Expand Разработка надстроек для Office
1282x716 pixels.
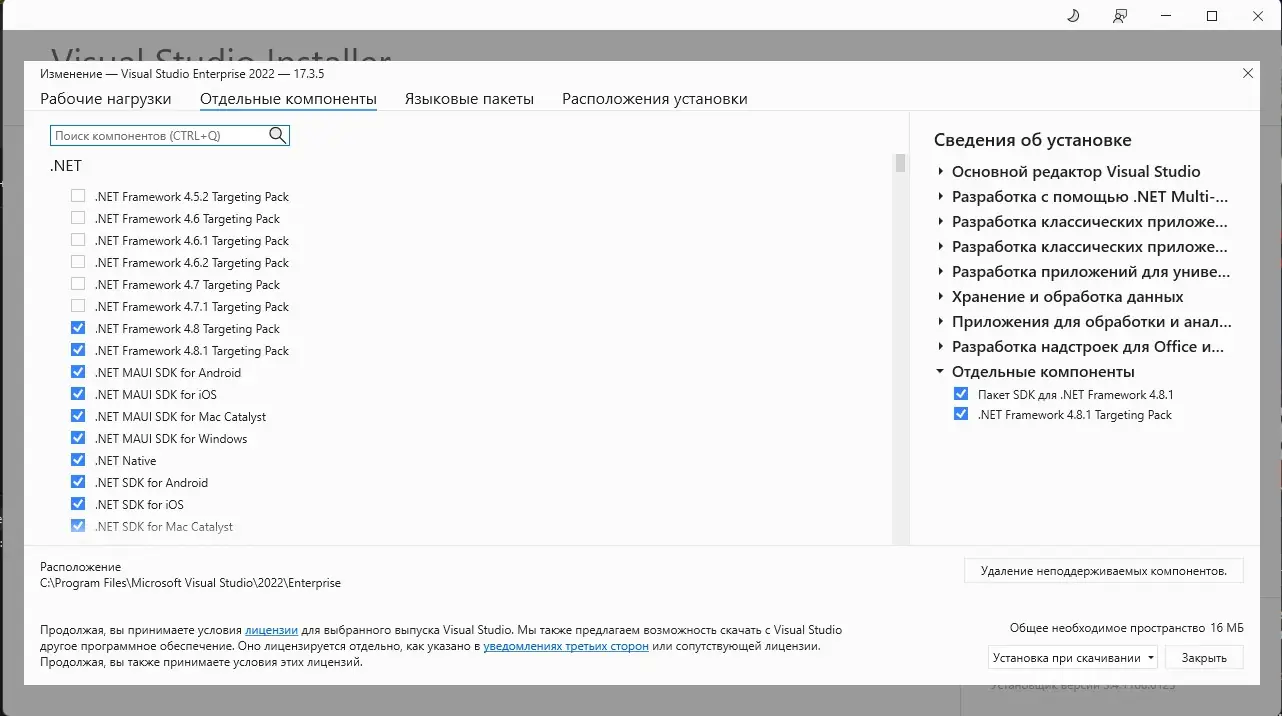(941, 346)
